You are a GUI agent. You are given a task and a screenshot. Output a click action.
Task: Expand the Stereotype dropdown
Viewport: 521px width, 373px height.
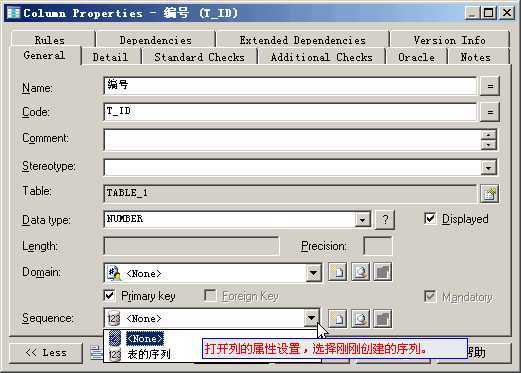pyautogui.click(x=488, y=168)
